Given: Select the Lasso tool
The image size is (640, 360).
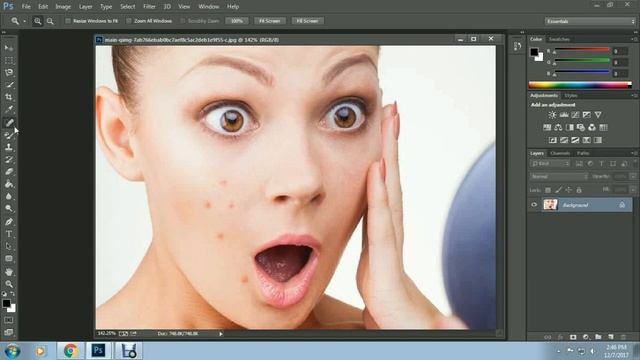Looking at the screenshot, I should [9, 73].
